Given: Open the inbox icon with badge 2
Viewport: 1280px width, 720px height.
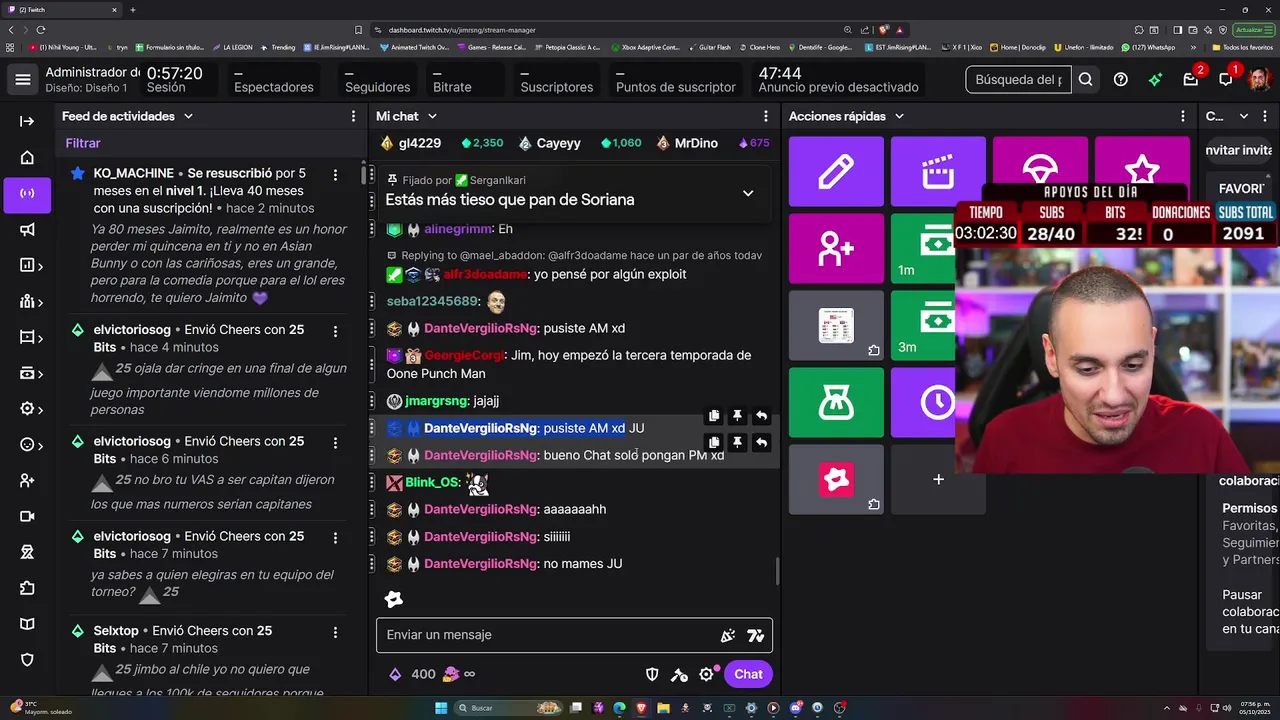Looking at the screenshot, I should click(1191, 79).
